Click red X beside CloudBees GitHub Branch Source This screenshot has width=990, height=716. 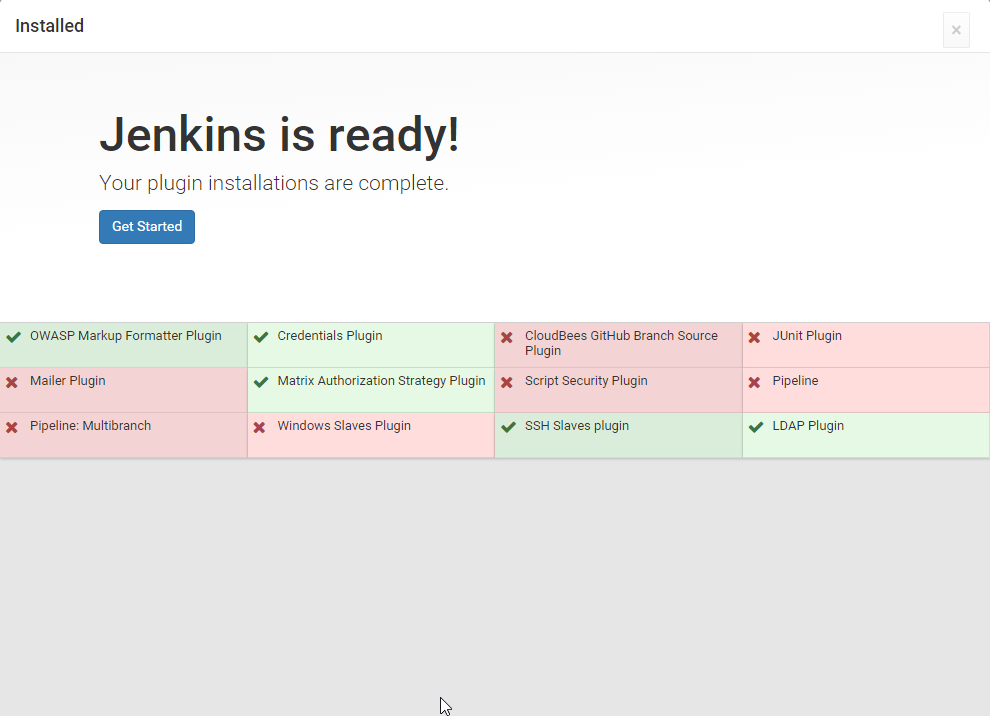tap(507, 338)
